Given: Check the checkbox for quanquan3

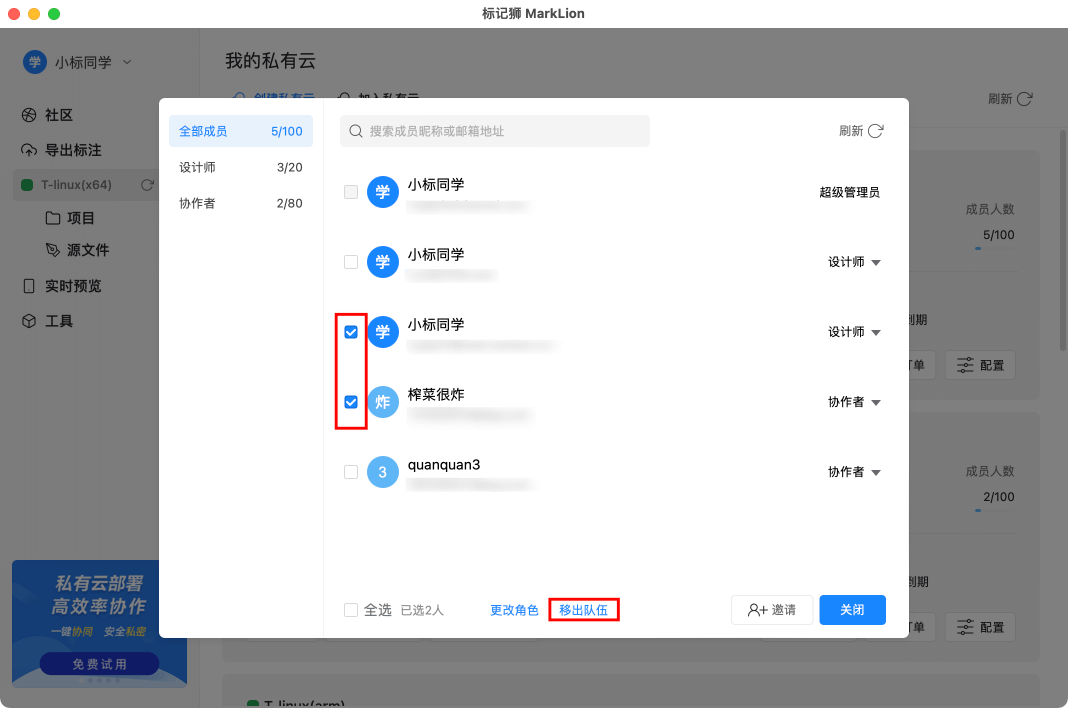Looking at the screenshot, I should 351,472.
